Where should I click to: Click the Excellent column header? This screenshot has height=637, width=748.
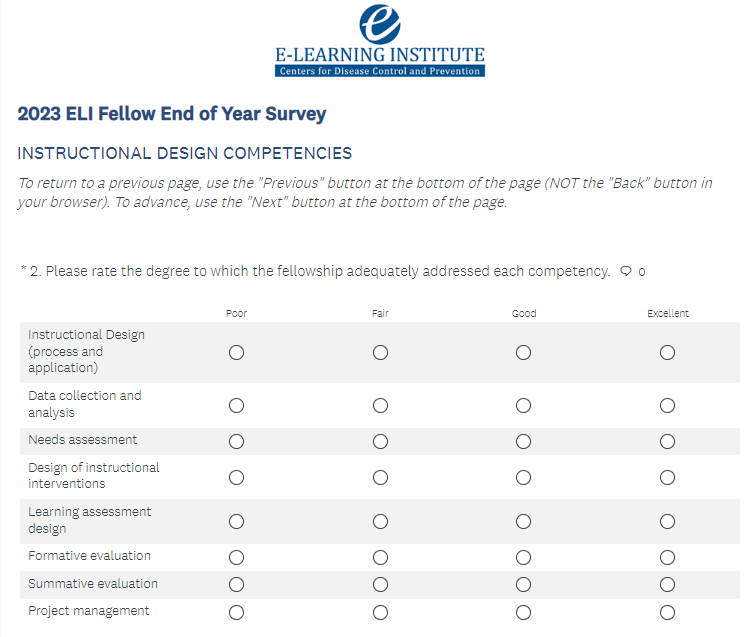[667, 313]
